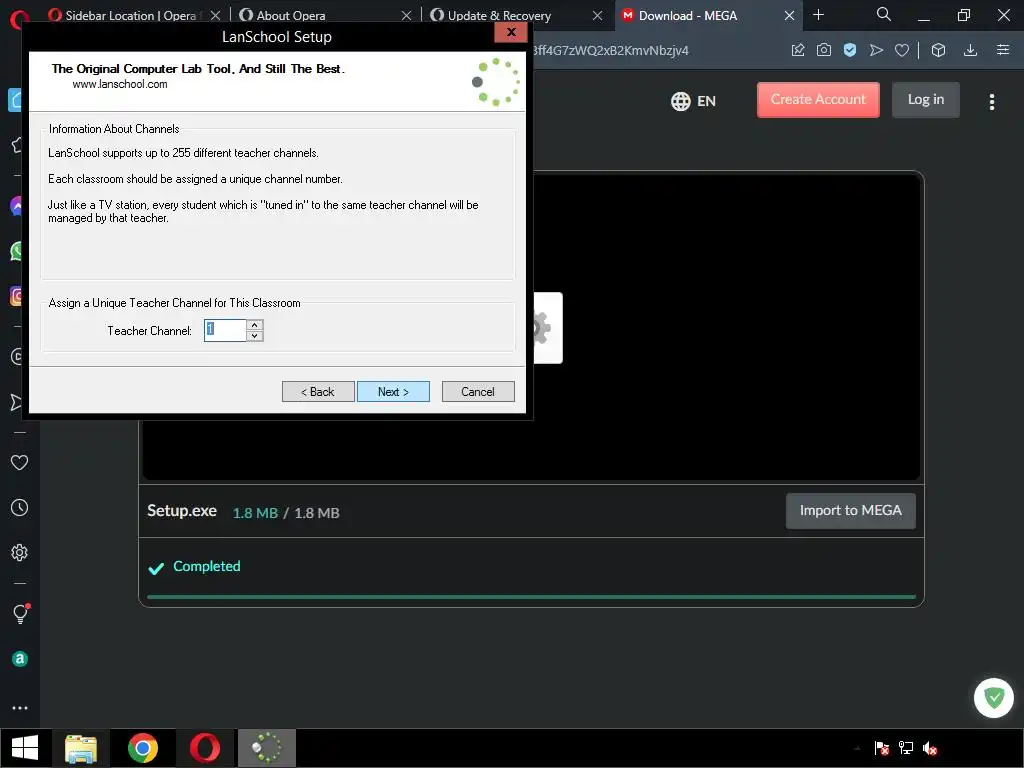
Task: Open Opera sidebar Settings gear
Action: [x=20, y=552]
